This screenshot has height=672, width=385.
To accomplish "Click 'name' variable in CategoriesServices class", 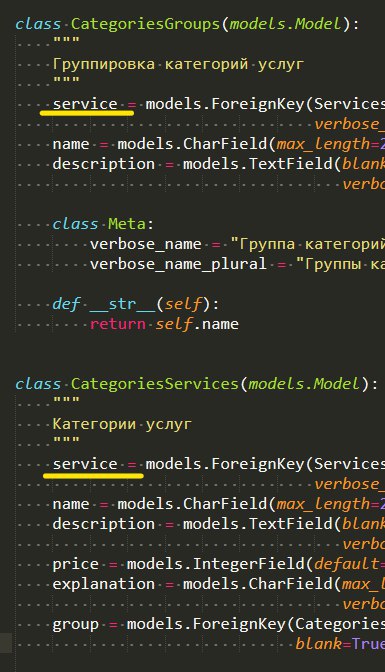I will coord(71,504).
